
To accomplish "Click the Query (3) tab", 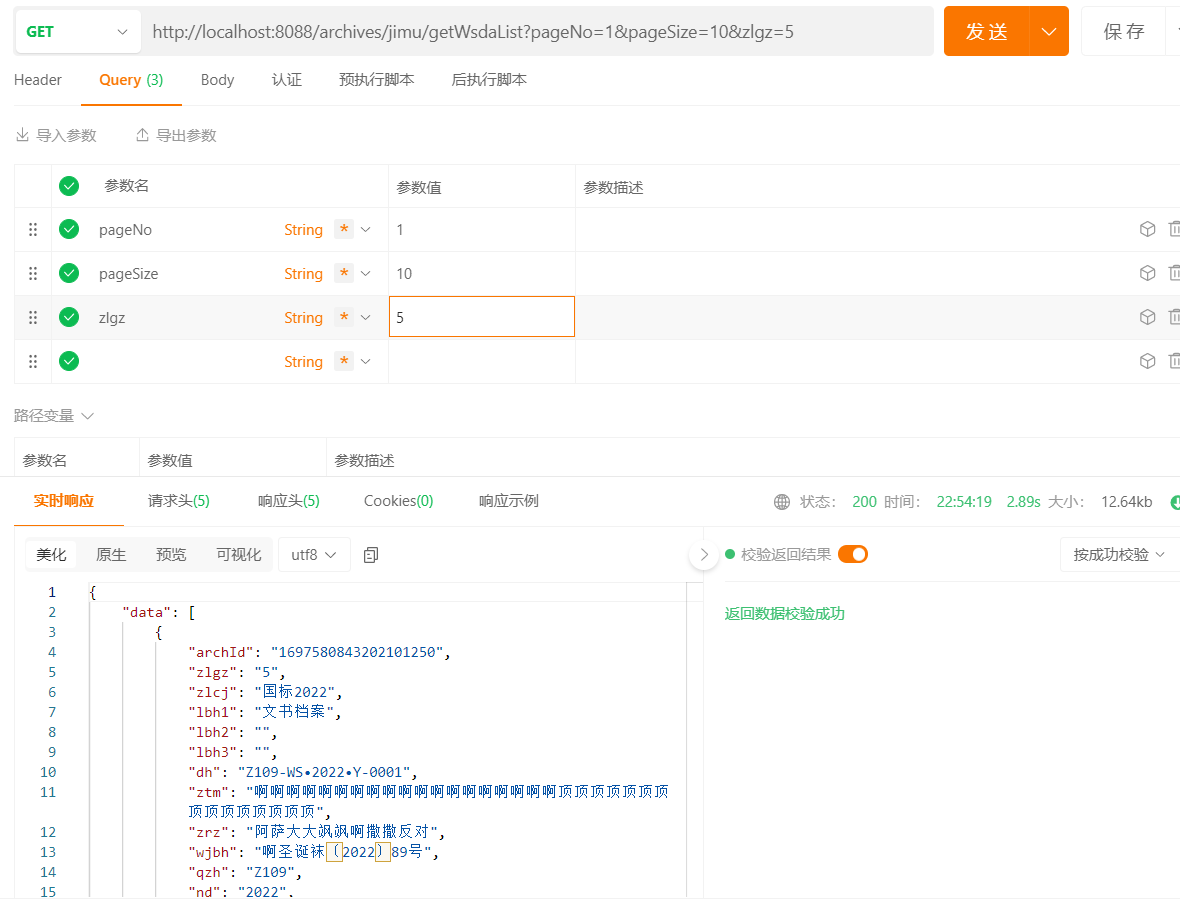I will point(131,80).
